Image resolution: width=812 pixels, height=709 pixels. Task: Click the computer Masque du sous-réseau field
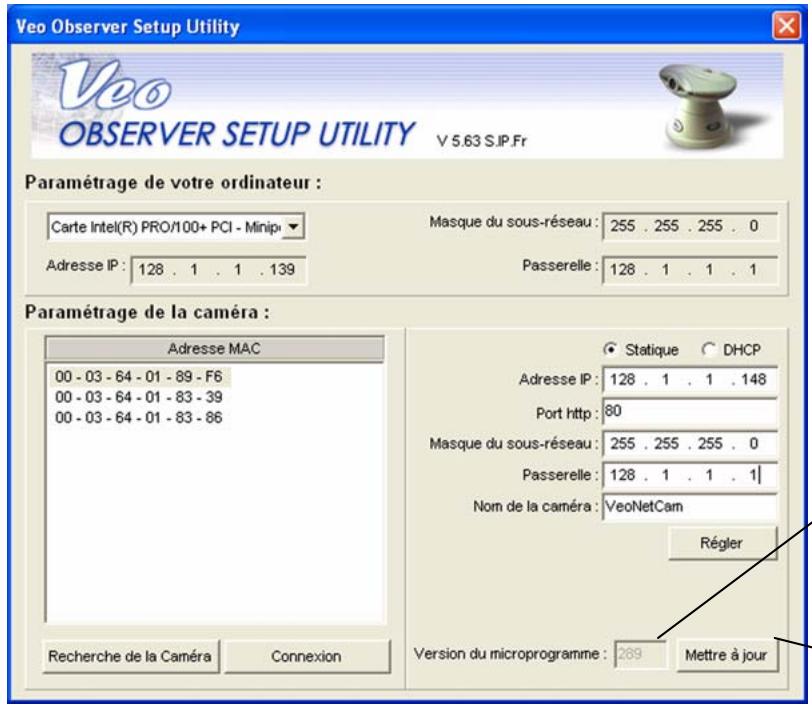point(690,226)
